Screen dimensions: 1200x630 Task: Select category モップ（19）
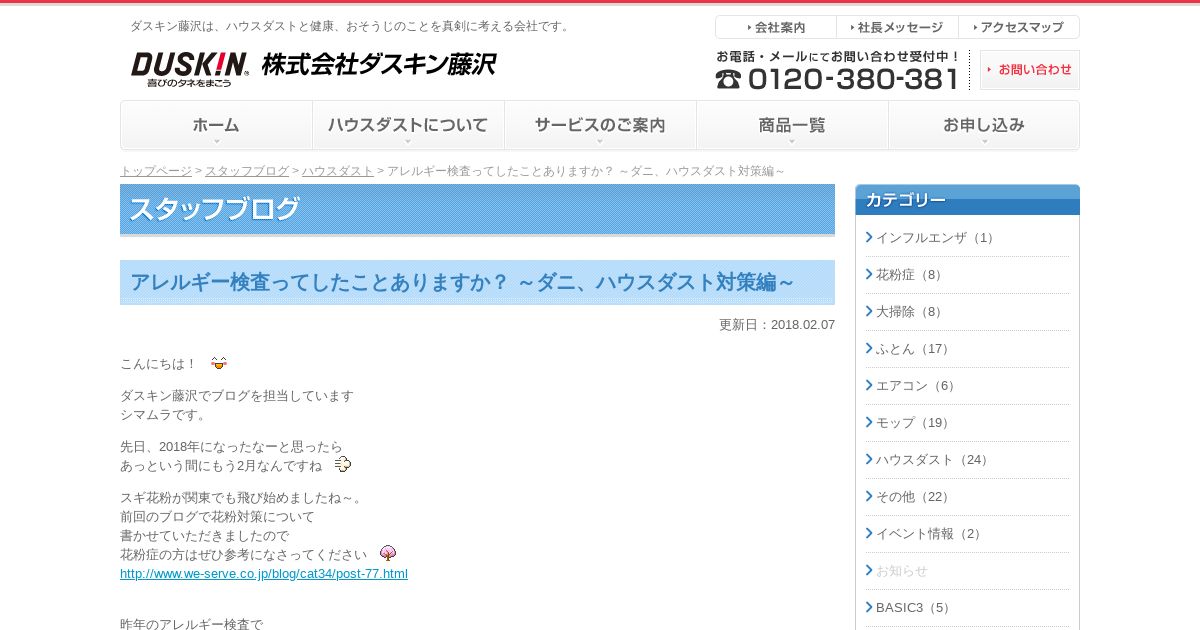click(915, 423)
